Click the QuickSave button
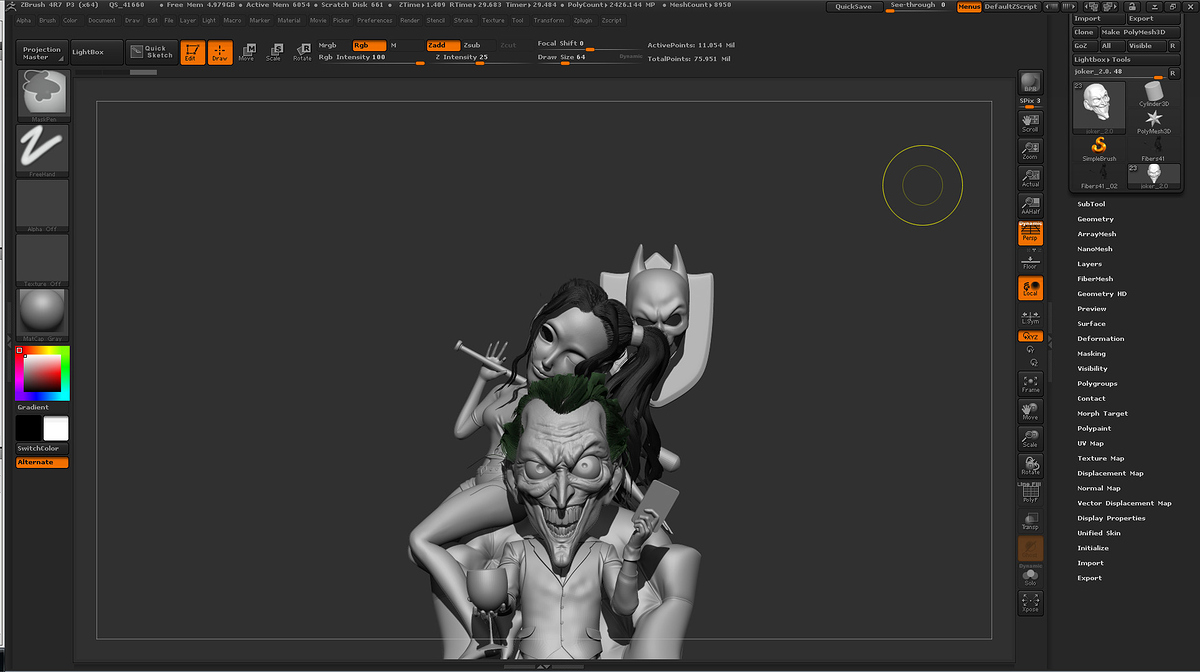This screenshot has height=672, width=1200. click(x=854, y=6)
